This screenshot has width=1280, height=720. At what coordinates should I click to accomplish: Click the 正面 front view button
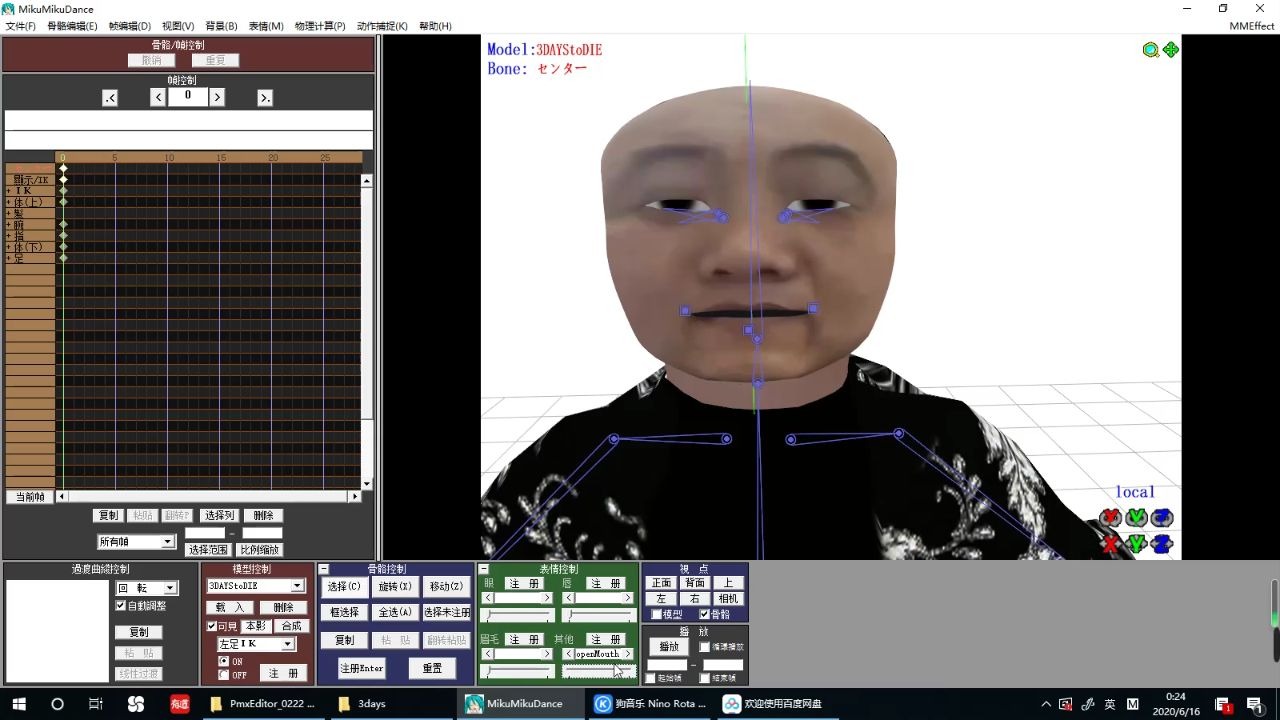661,583
